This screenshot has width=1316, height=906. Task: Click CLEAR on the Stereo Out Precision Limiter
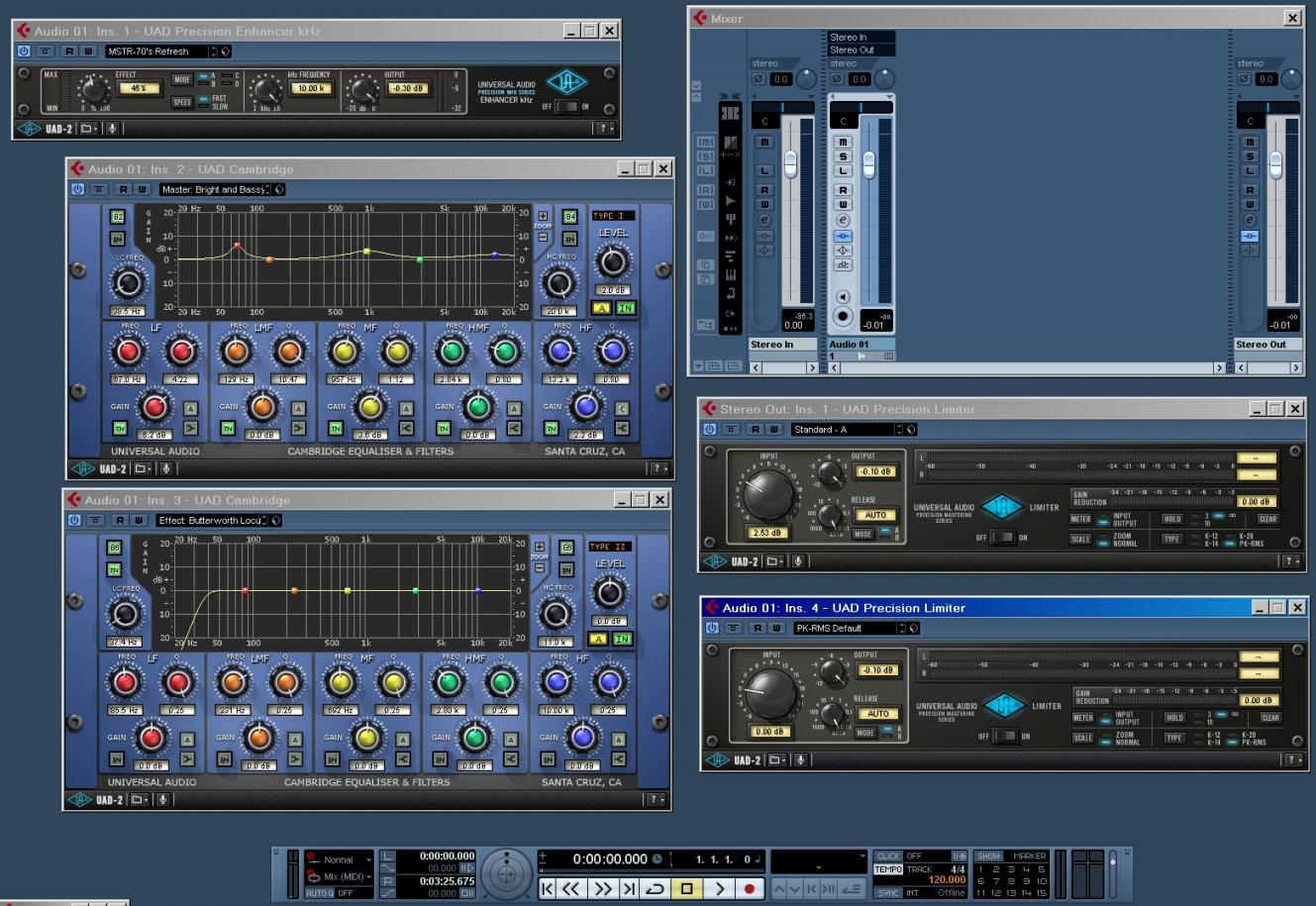click(x=1267, y=519)
